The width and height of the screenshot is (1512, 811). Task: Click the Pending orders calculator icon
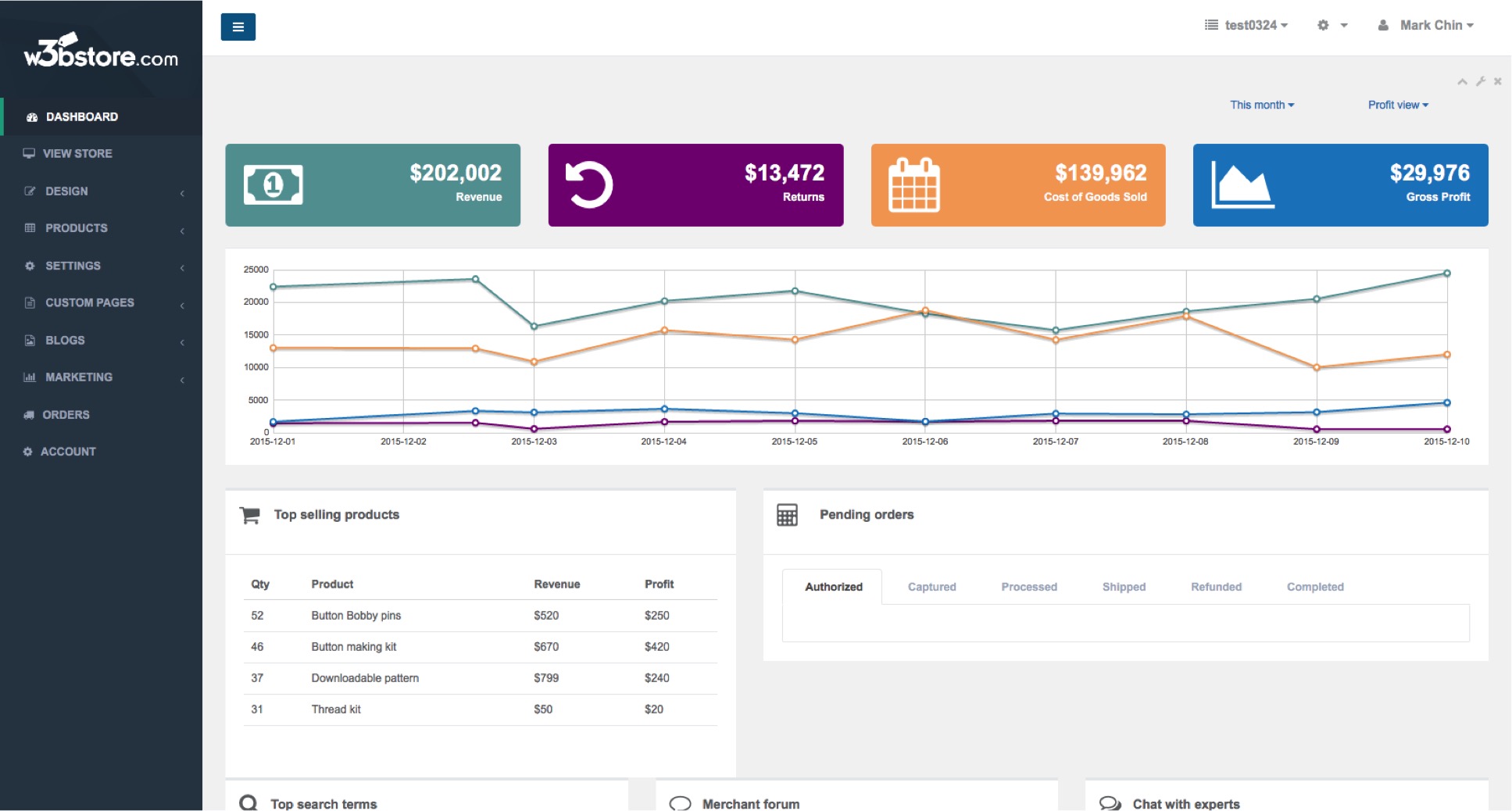click(787, 515)
